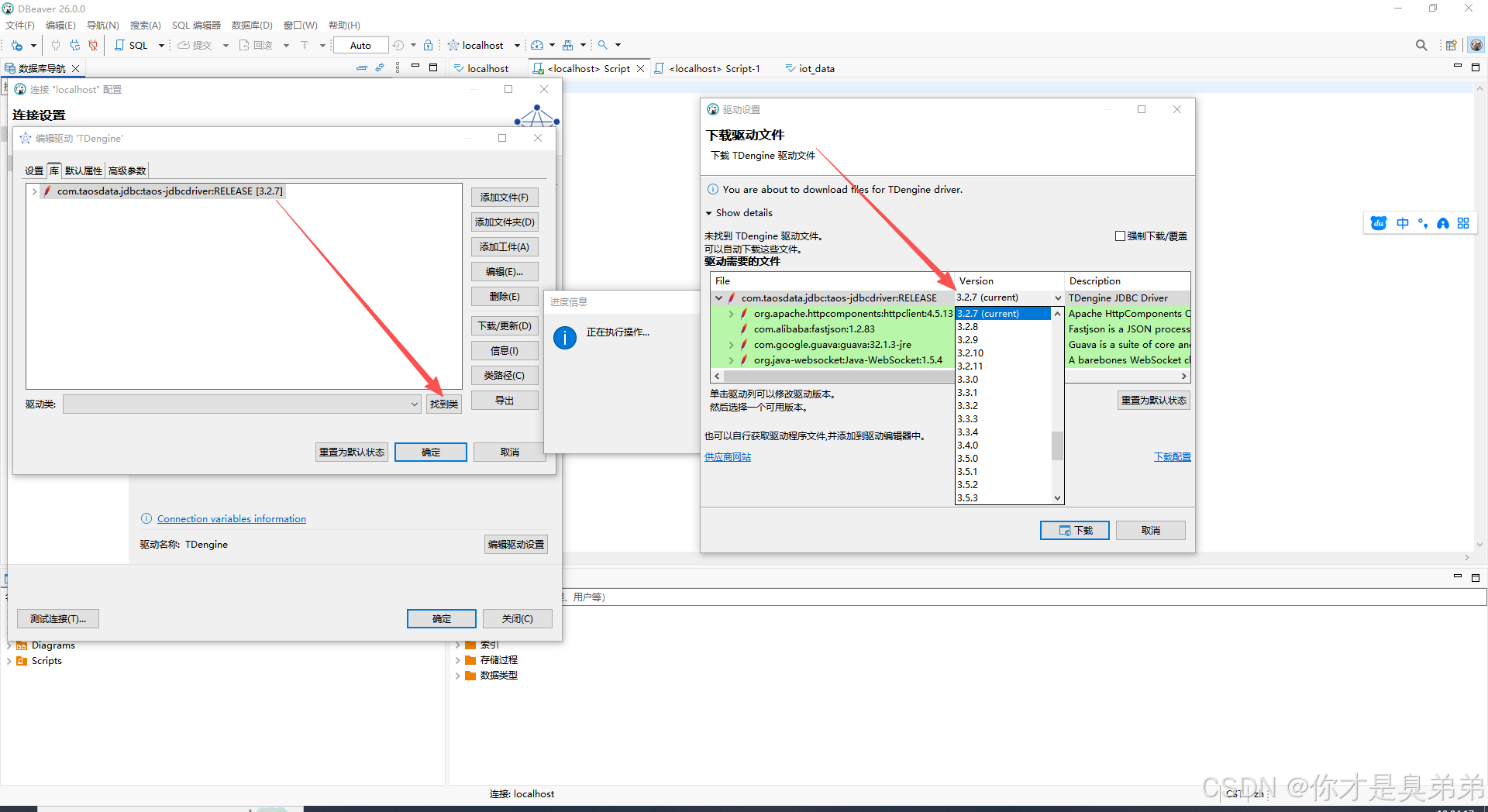Expand the Diagrams tree node
Viewport: 1488px width, 812px height.
tap(9, 645)
